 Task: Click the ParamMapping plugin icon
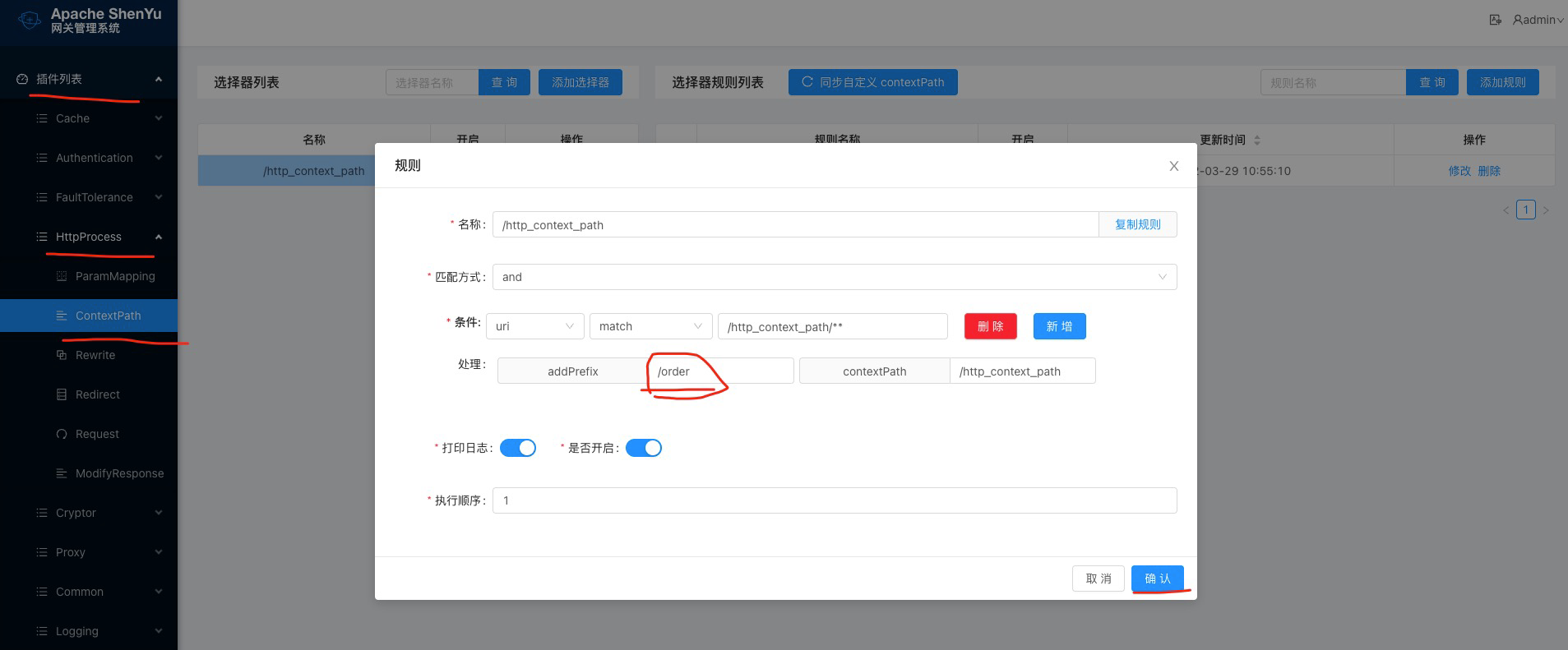point(62,276)
